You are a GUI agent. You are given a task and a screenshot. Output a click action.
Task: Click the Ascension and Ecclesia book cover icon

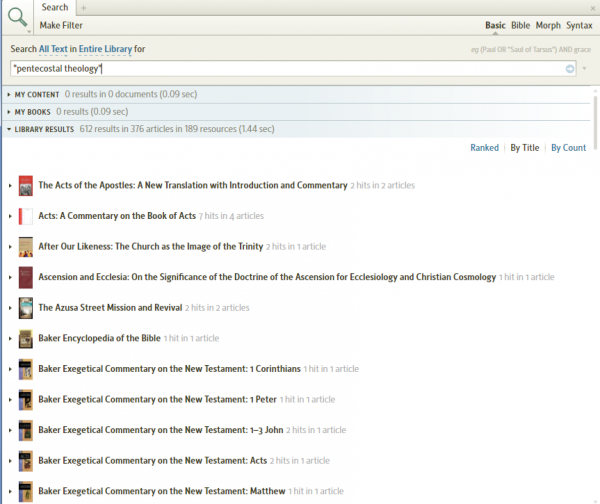pos(25,277)
